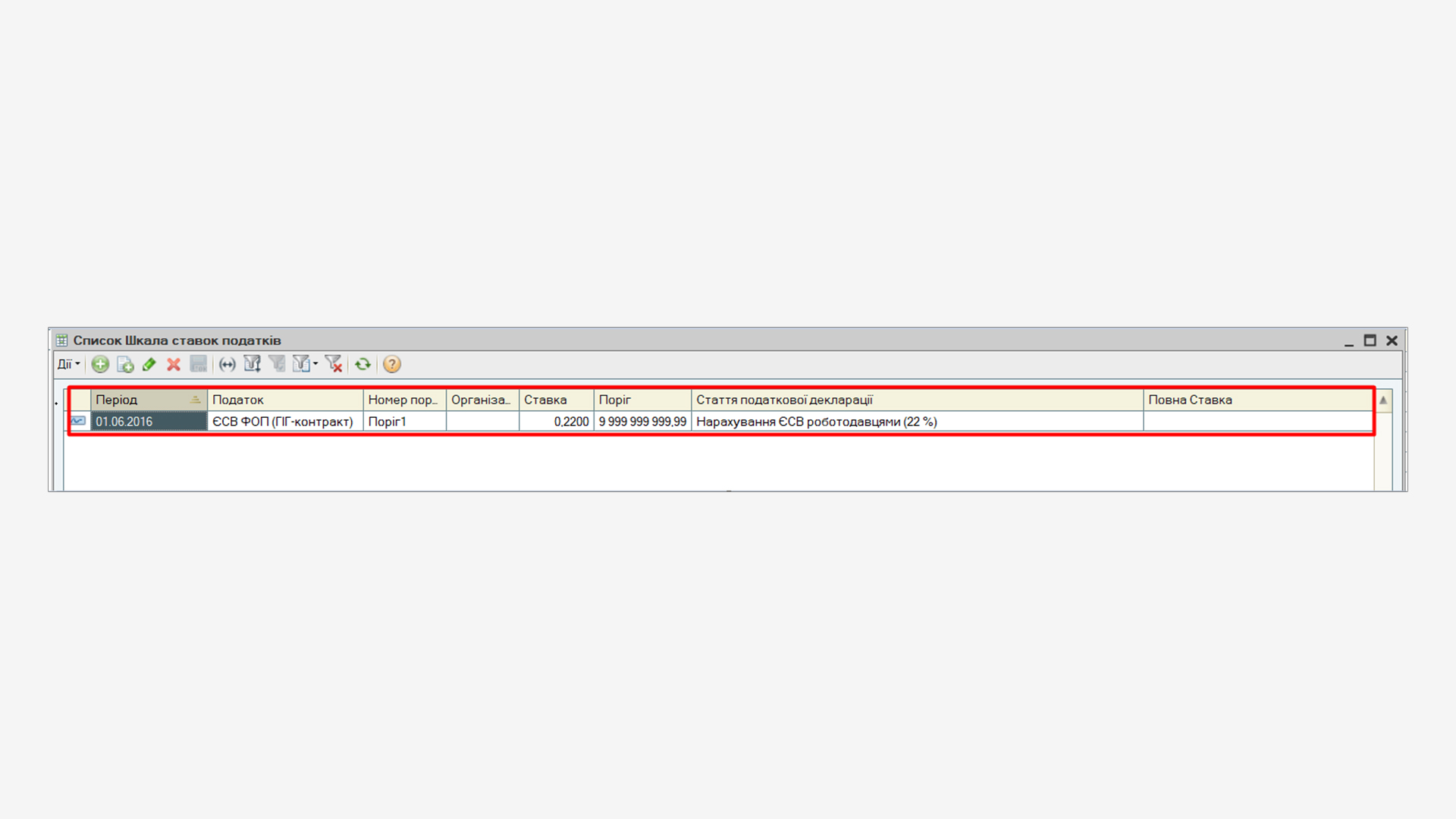Sort by the Період column header

click(x=149, y=400)
